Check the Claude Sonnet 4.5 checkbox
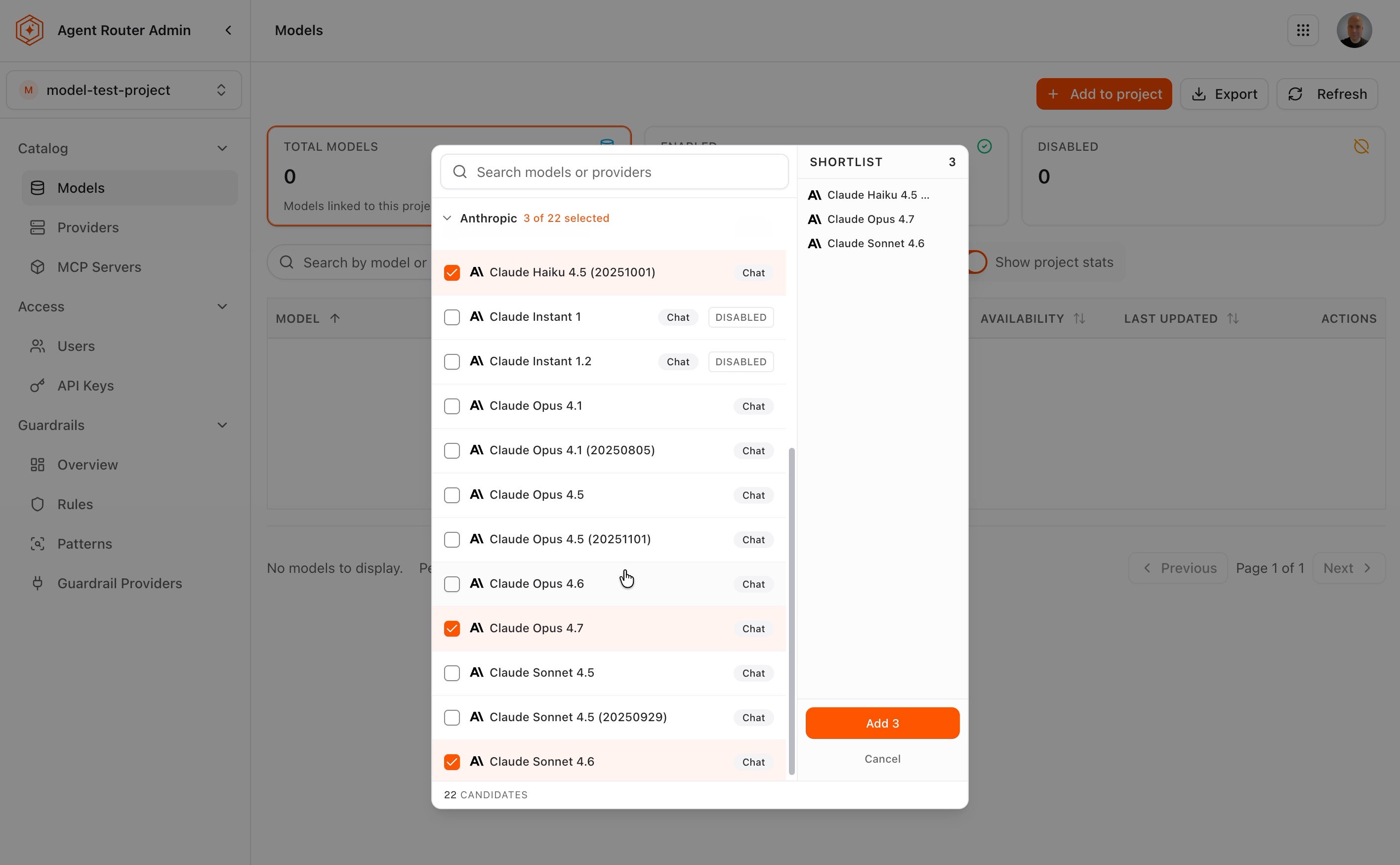 [x=452, y=673]
